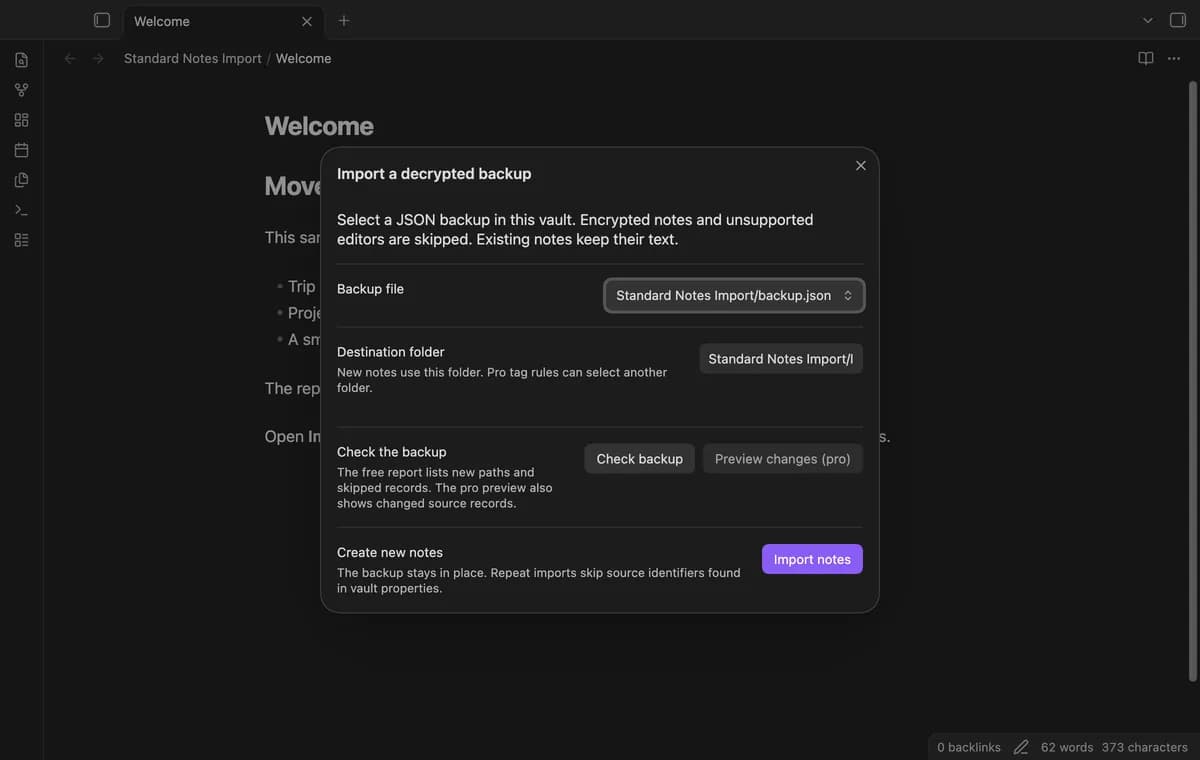Image resolution: width=1200 pixels, height=760 pixels.
Task: Open canvas grid icon in ribbon
Action: pos(21,120)
